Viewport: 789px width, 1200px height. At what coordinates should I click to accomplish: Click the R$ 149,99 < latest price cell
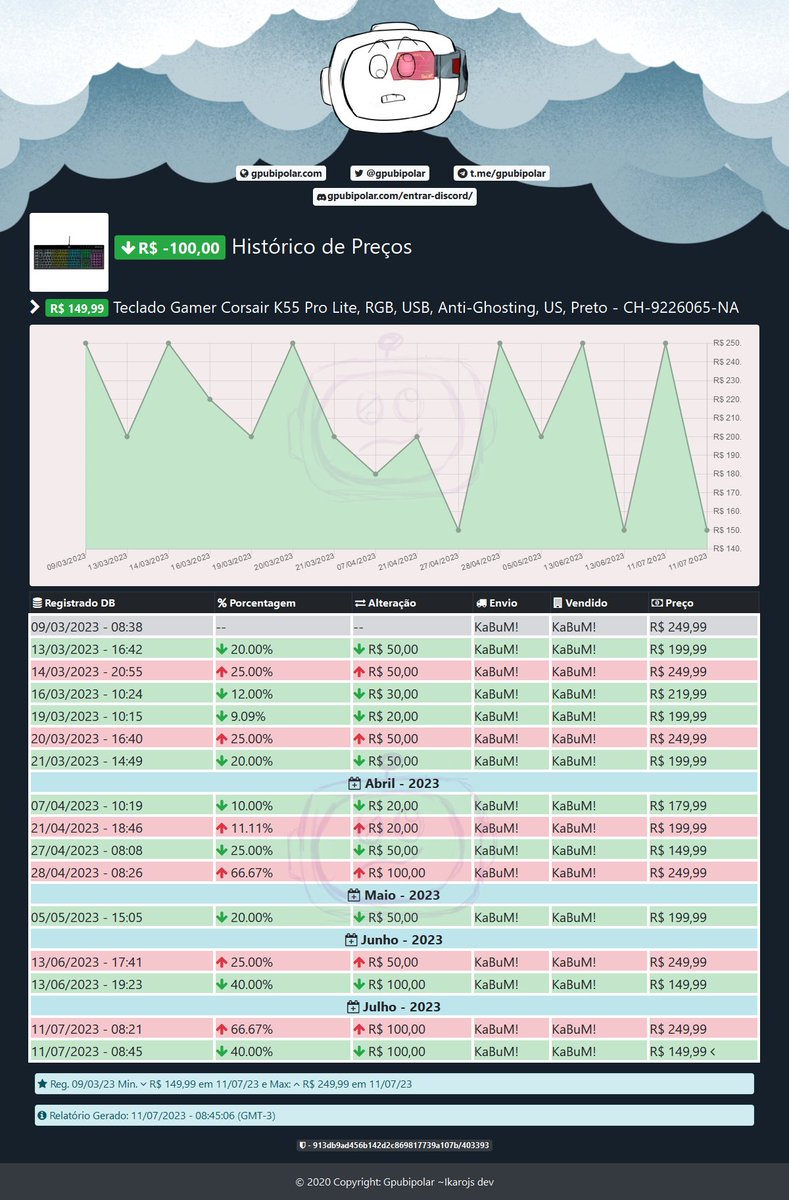tap(703, 1052)
